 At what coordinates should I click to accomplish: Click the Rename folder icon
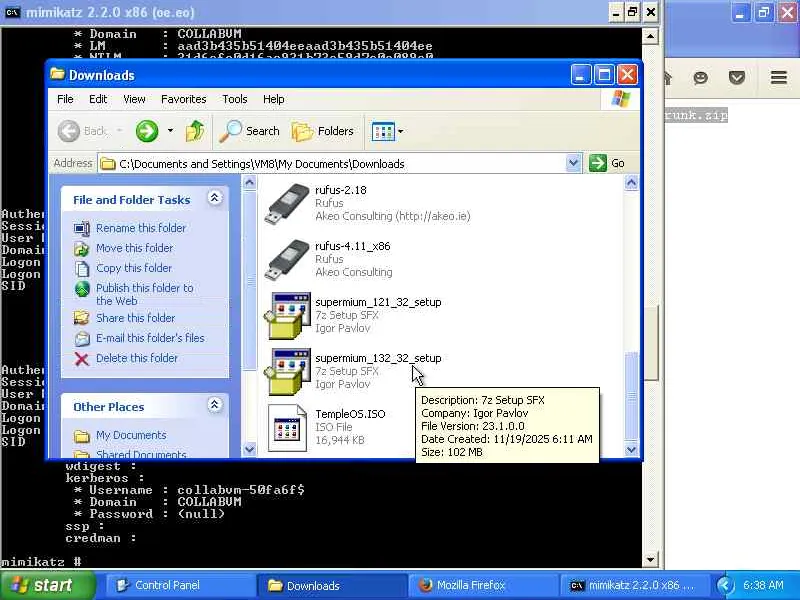coord(82,229)
